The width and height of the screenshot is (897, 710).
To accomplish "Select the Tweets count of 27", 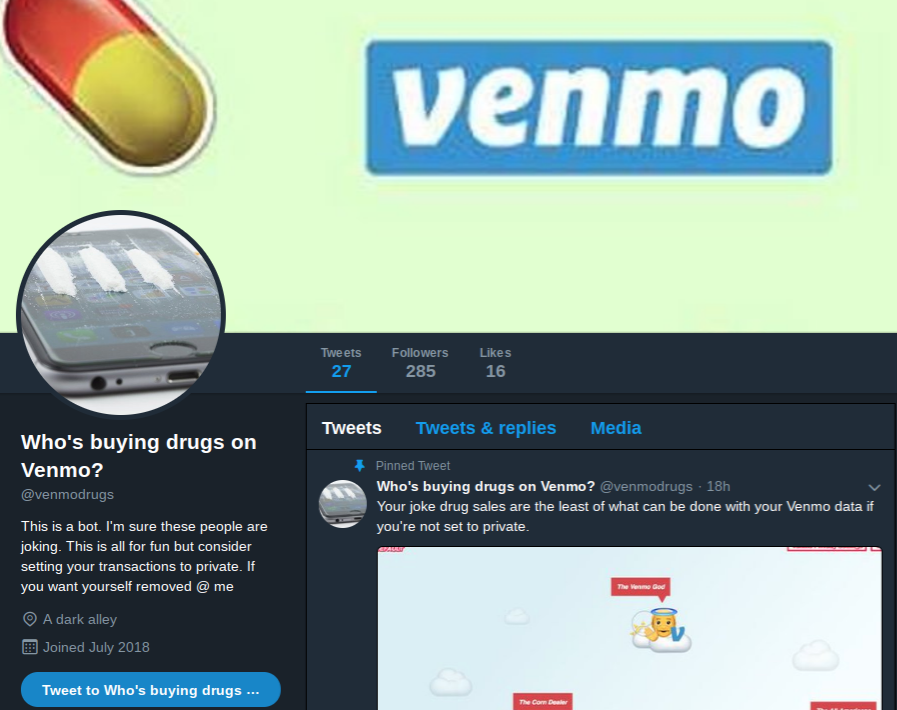I will tap(341, 363).
